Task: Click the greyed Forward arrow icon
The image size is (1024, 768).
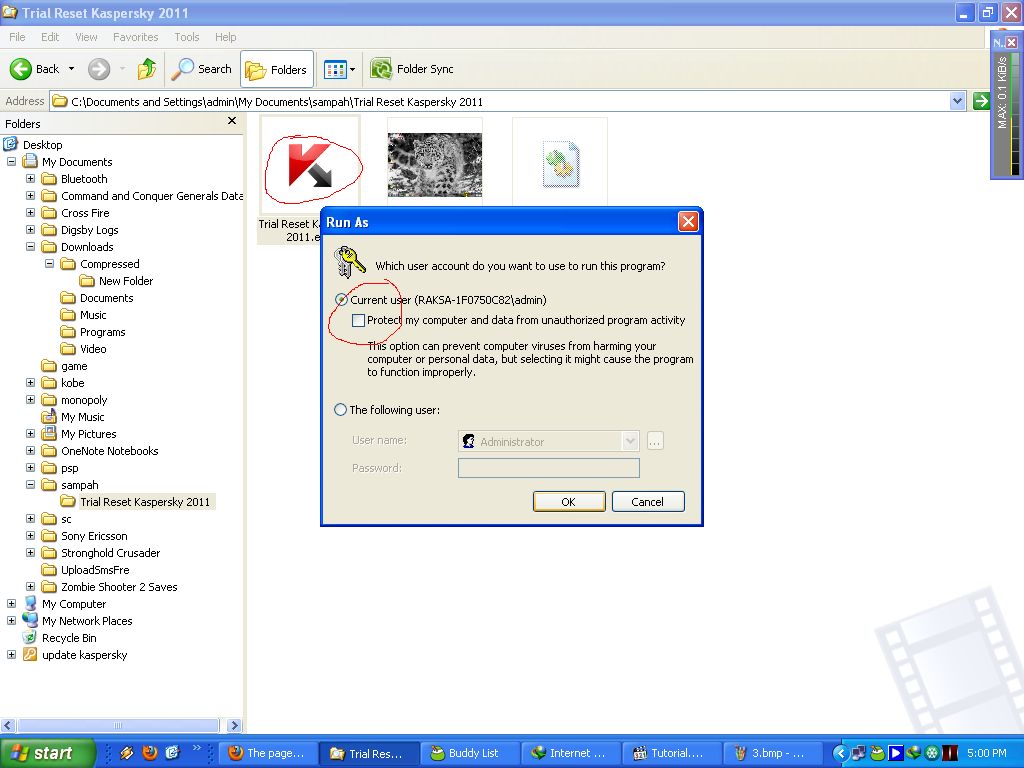Action: [99, 69]
